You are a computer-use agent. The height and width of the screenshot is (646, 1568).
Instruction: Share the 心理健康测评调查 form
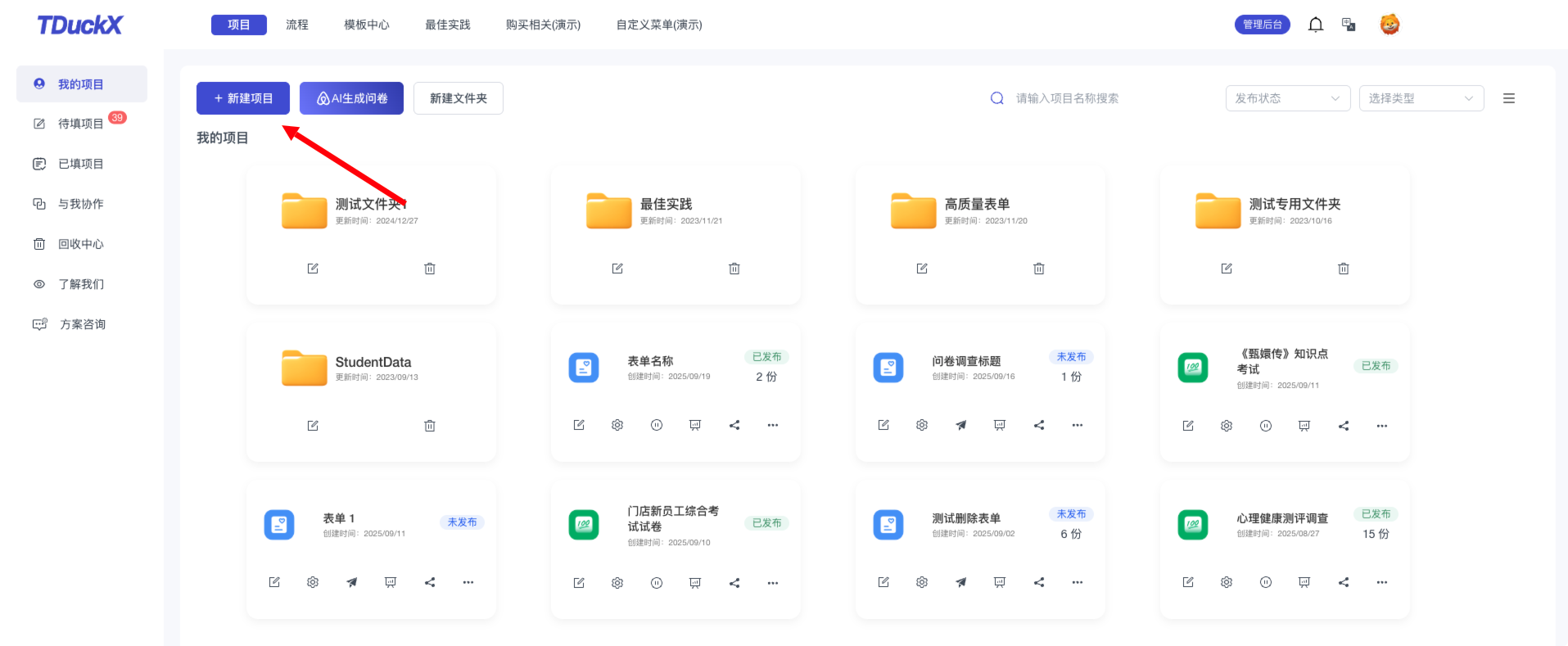click(x=1344, y=582)
